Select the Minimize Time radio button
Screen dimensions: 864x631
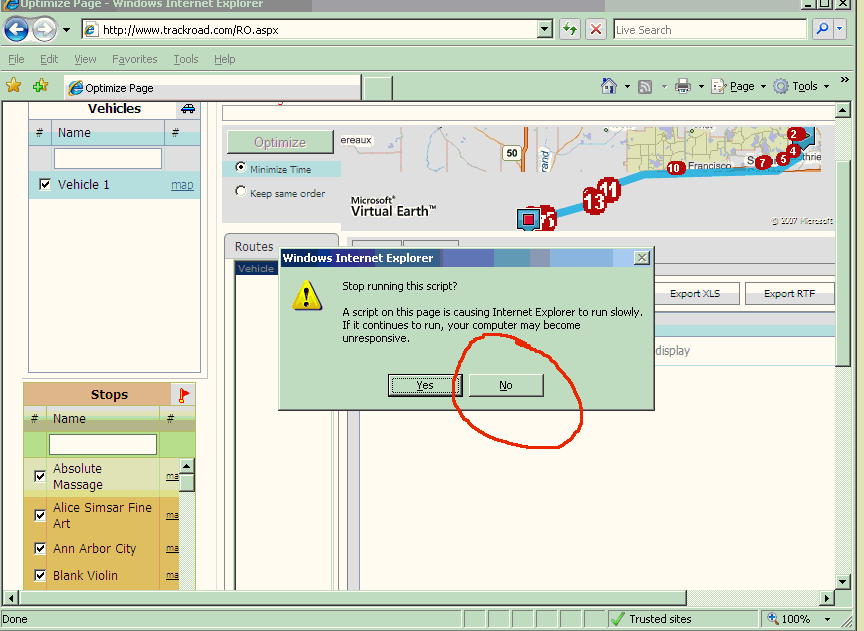point(240,167)
